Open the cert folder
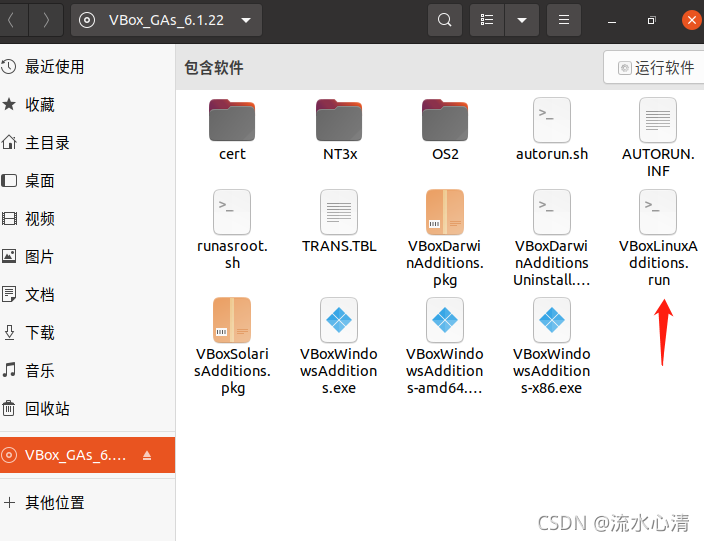Viewport: 704px width, 541px height. click(x=232, y=130)
